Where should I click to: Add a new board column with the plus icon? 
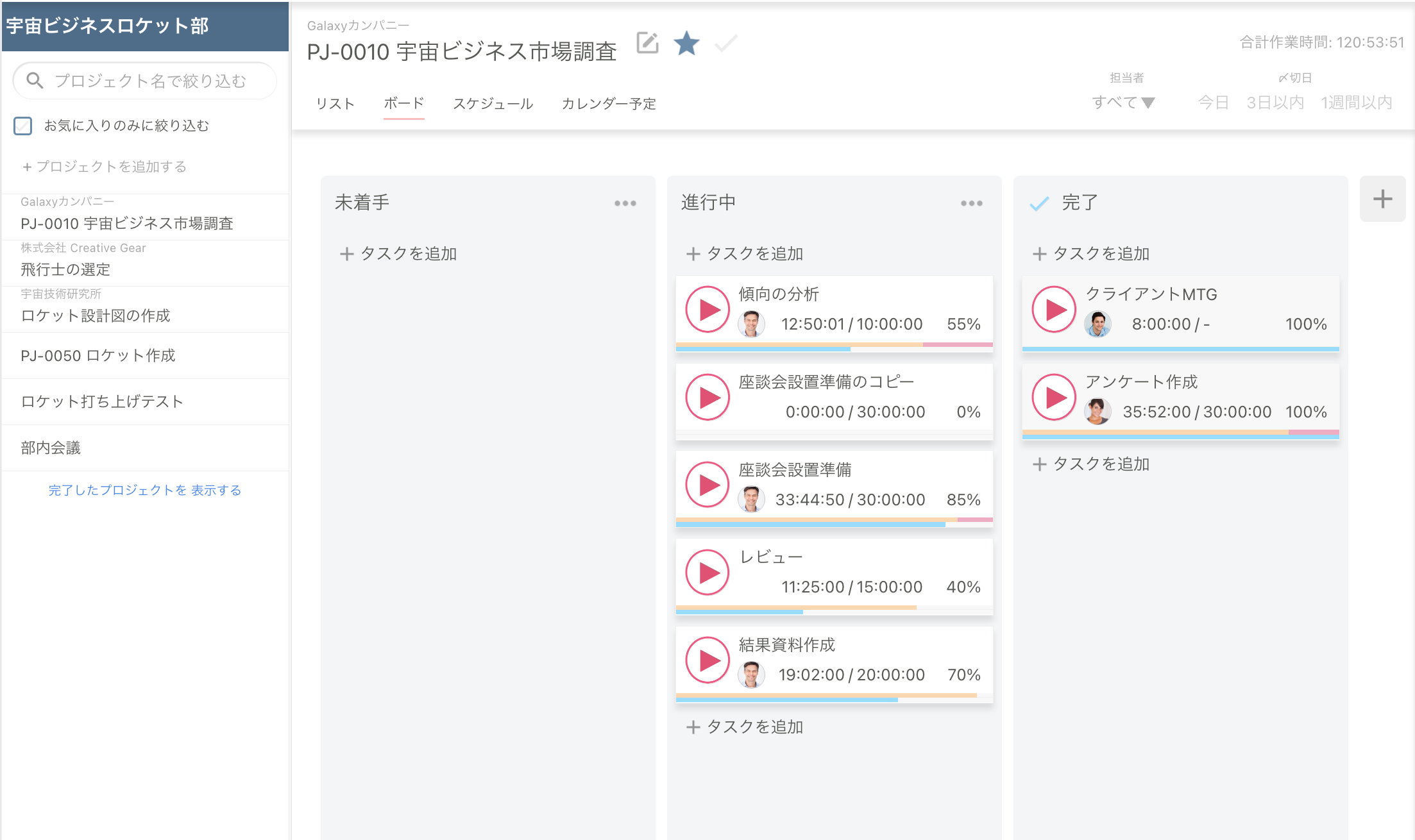coord(1383,199)
